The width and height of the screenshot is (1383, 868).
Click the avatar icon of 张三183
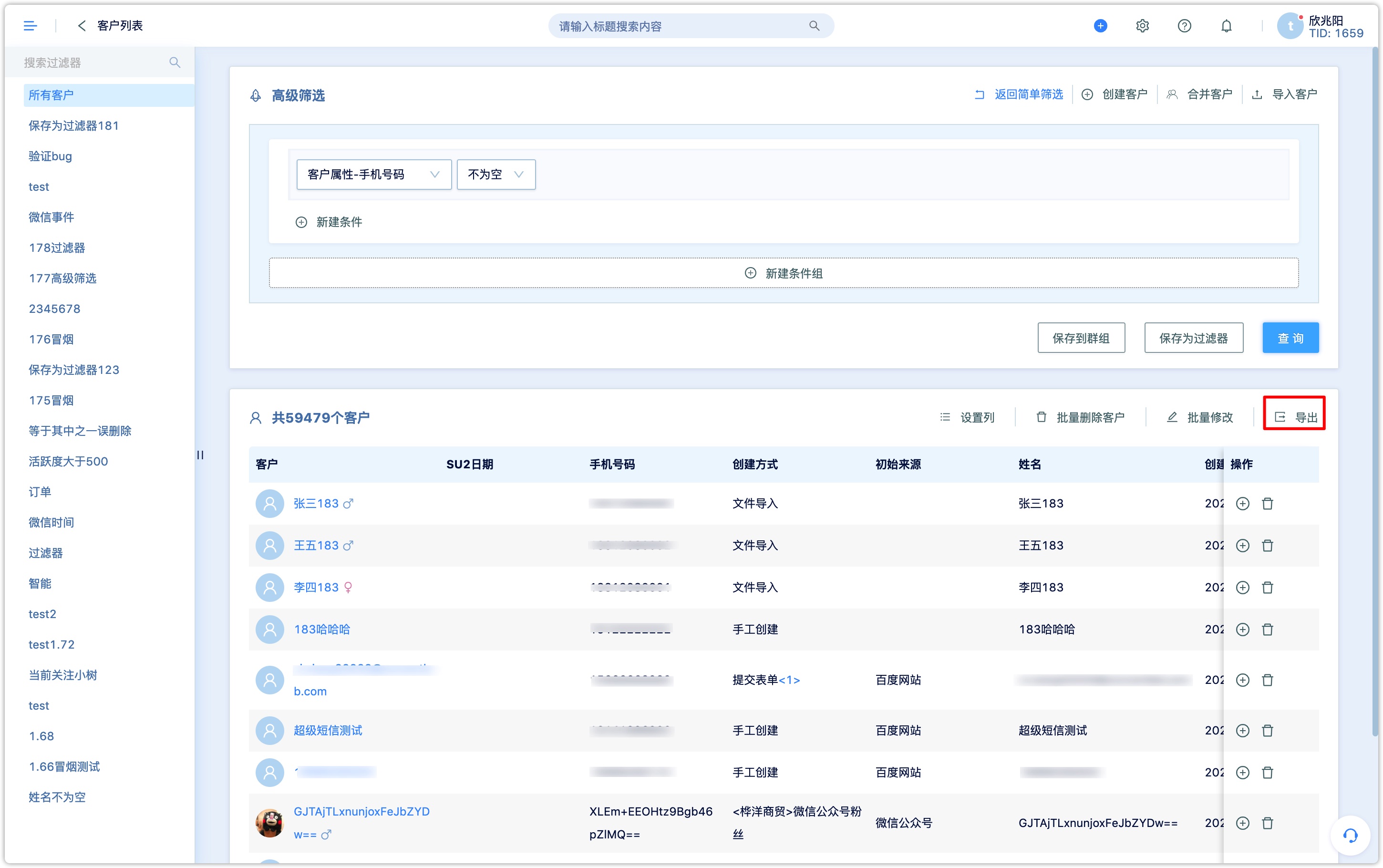(269, 504)
